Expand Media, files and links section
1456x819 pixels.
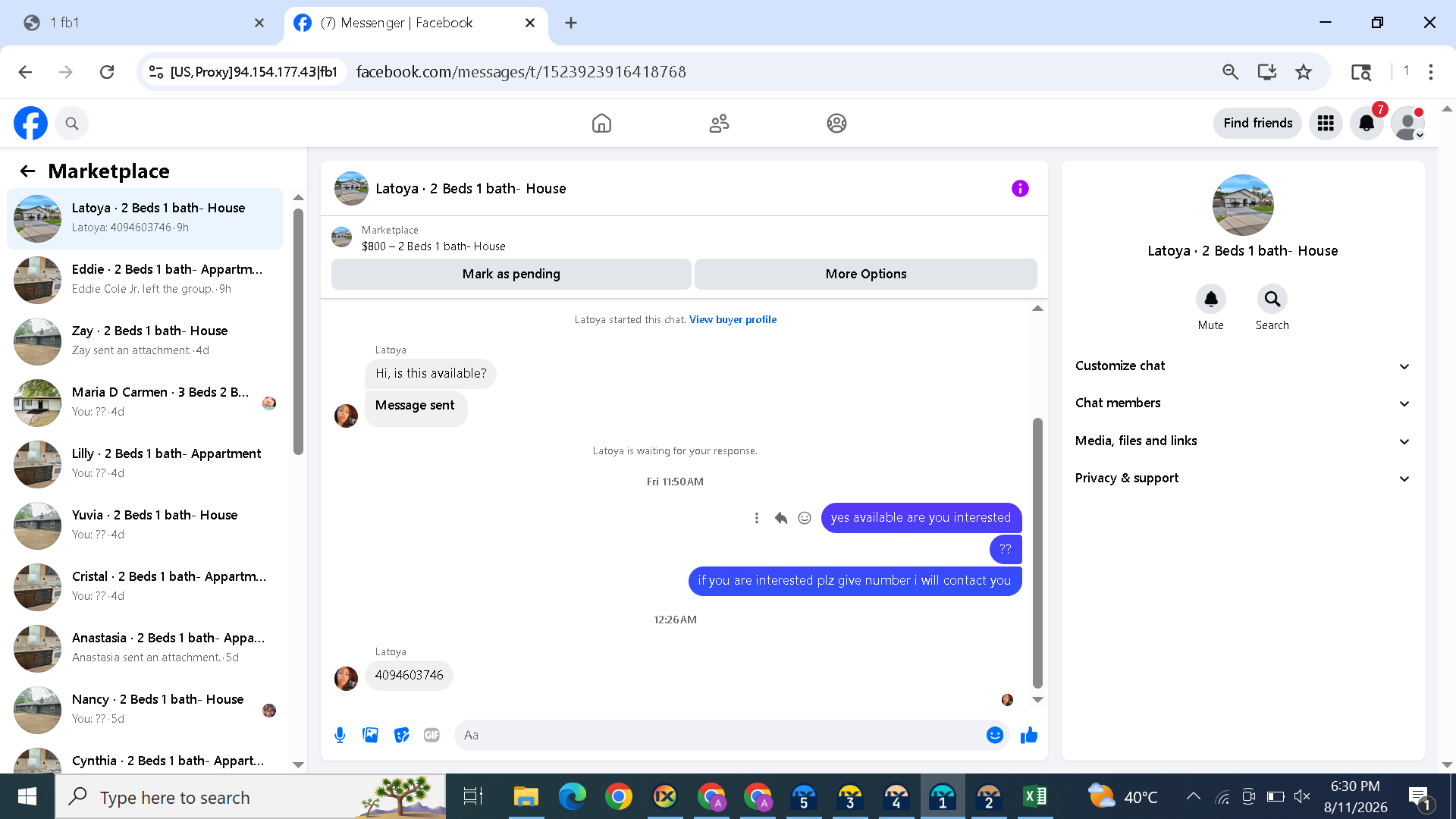(1242, 441)
